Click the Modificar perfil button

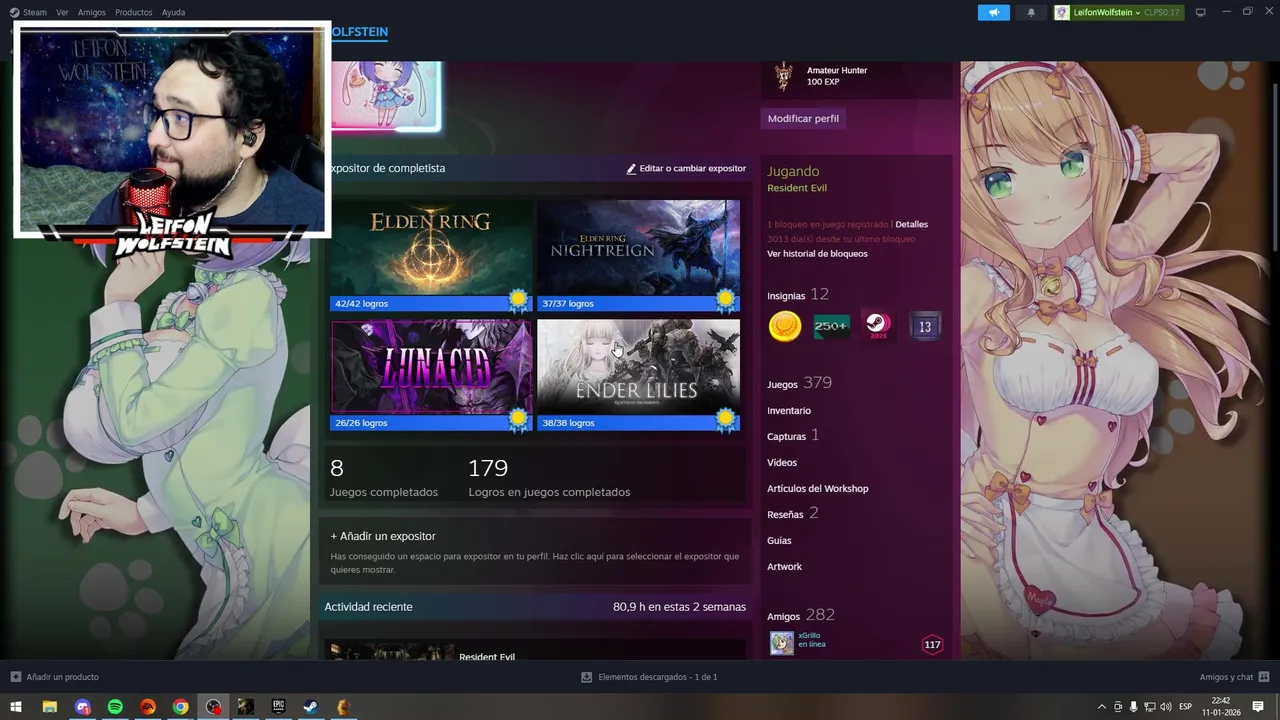(803, 118)
